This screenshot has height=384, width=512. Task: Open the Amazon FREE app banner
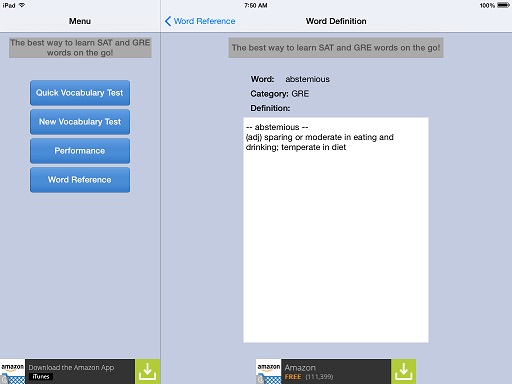[336, 371]
